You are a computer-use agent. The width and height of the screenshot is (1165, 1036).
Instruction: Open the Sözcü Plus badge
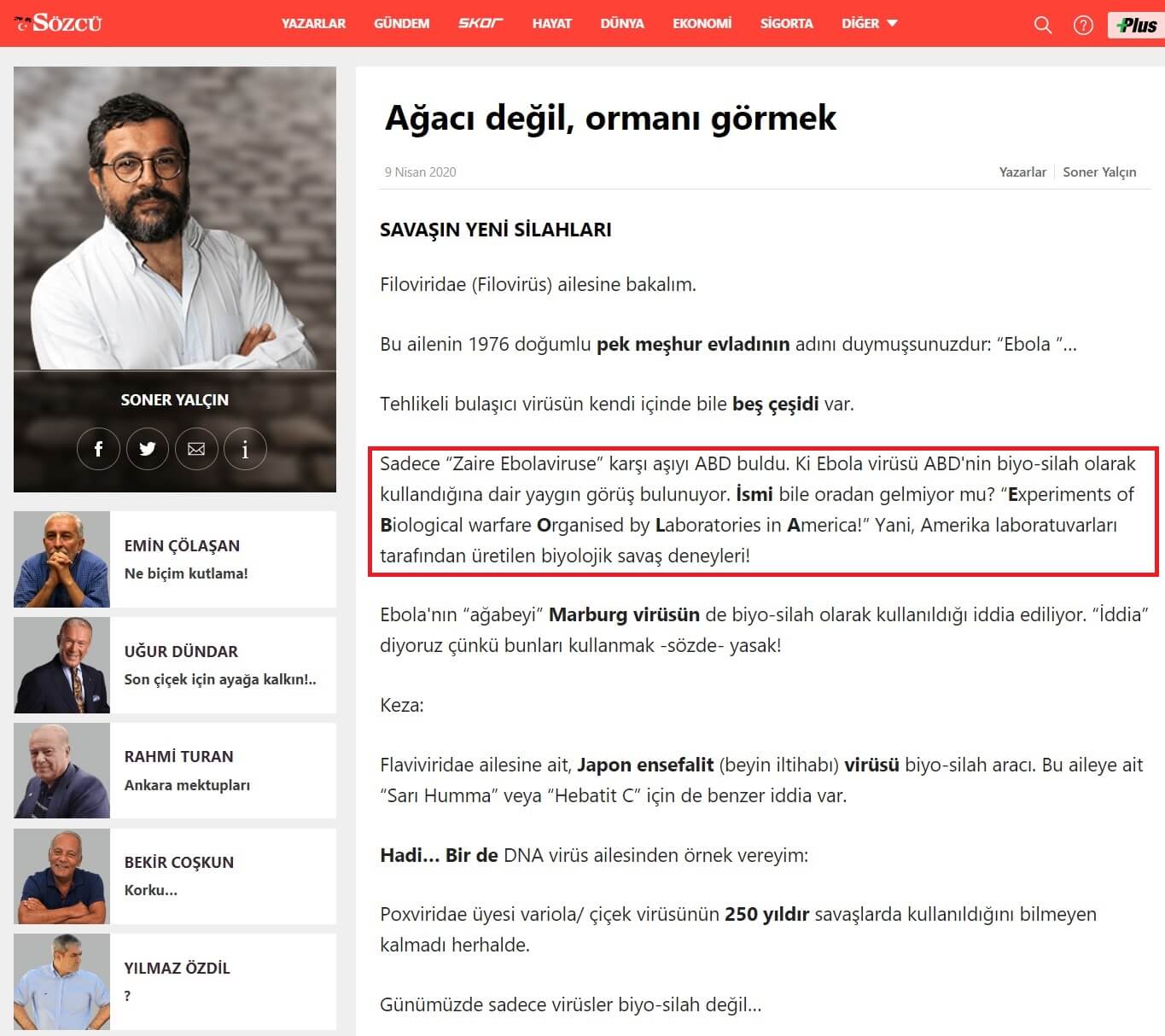pyautogui.click(x=1136, y=25)
